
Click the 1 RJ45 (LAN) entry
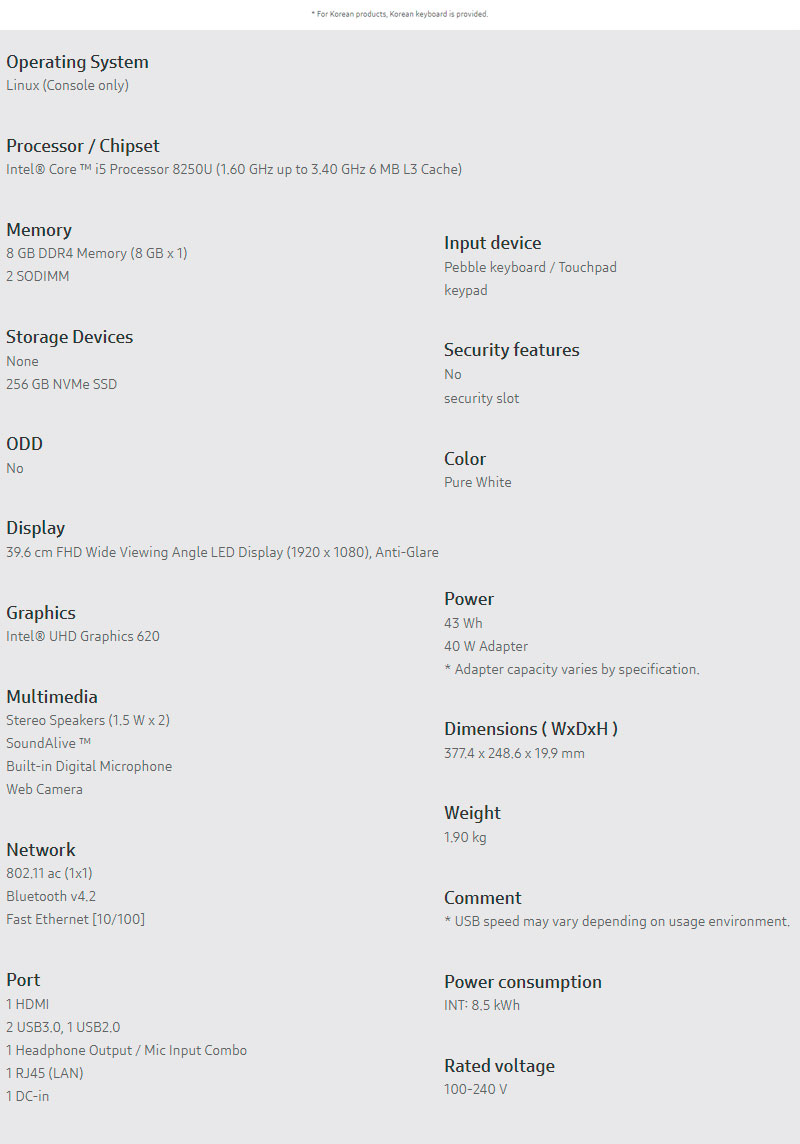[x=45, y=1073]
